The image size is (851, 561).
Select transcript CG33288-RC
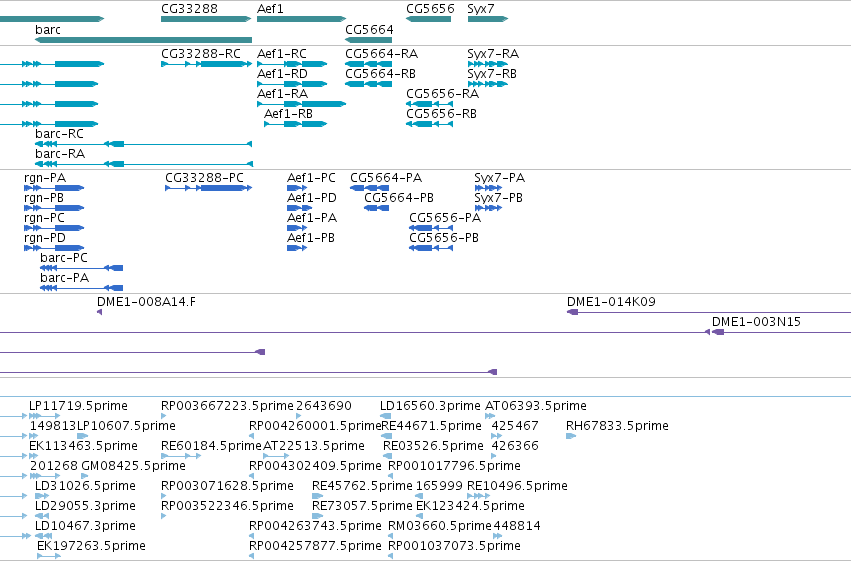tap(201, 54)
